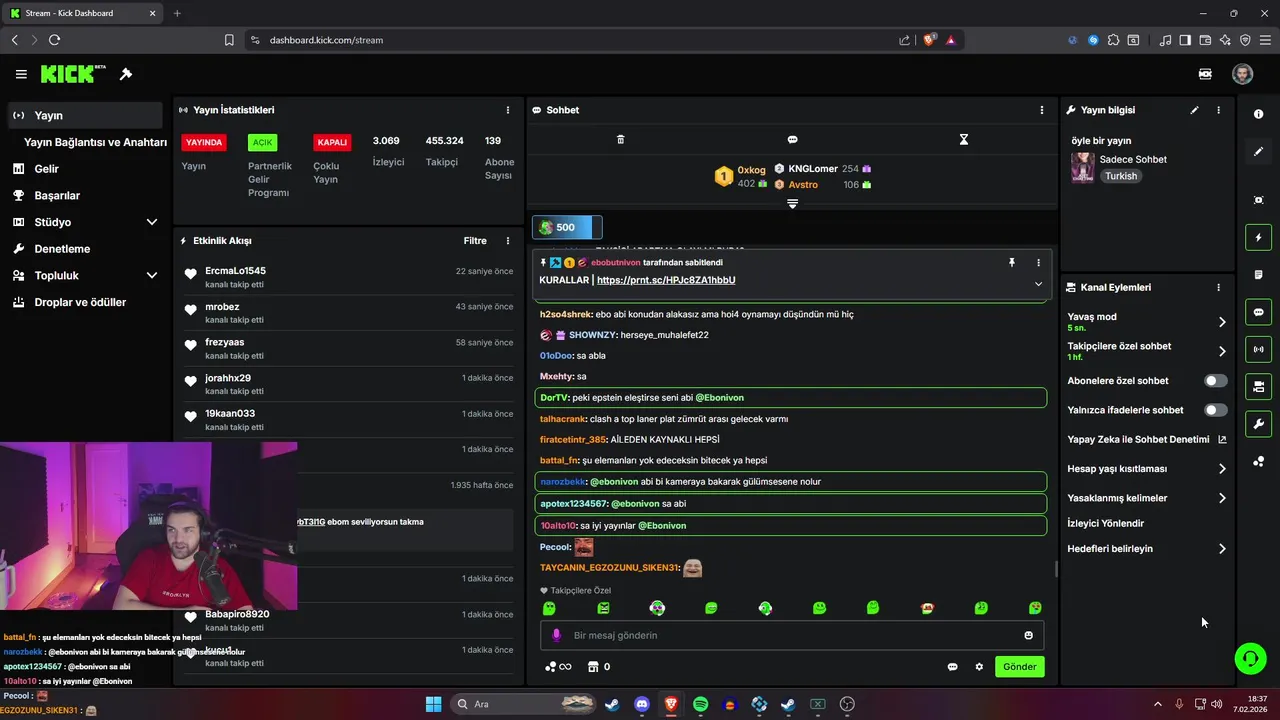Click the pencil icon in right sidebar
Screen dimensions: 1280x720
[x=1258, y=152]
